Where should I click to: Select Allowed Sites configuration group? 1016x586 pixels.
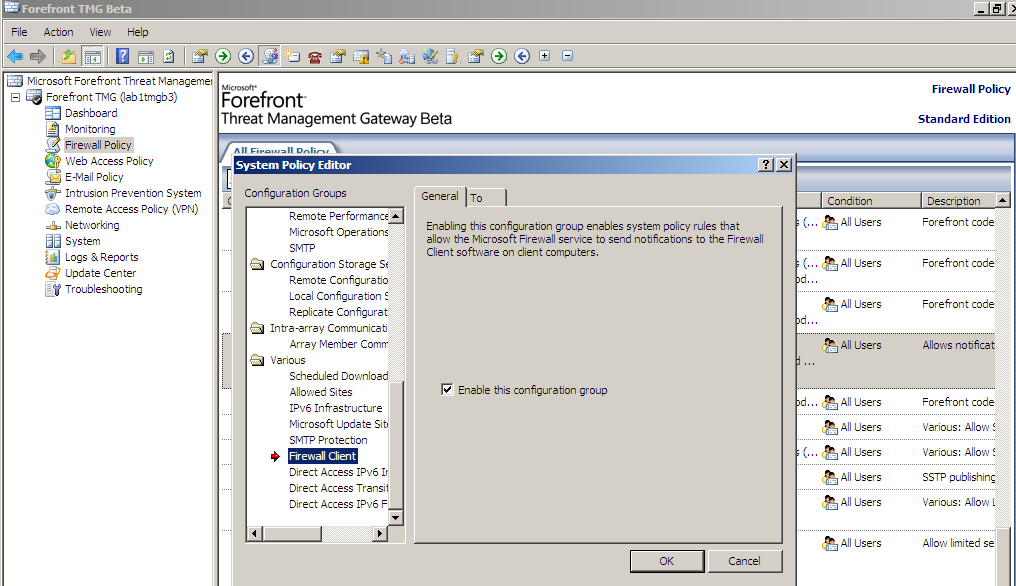321,392
